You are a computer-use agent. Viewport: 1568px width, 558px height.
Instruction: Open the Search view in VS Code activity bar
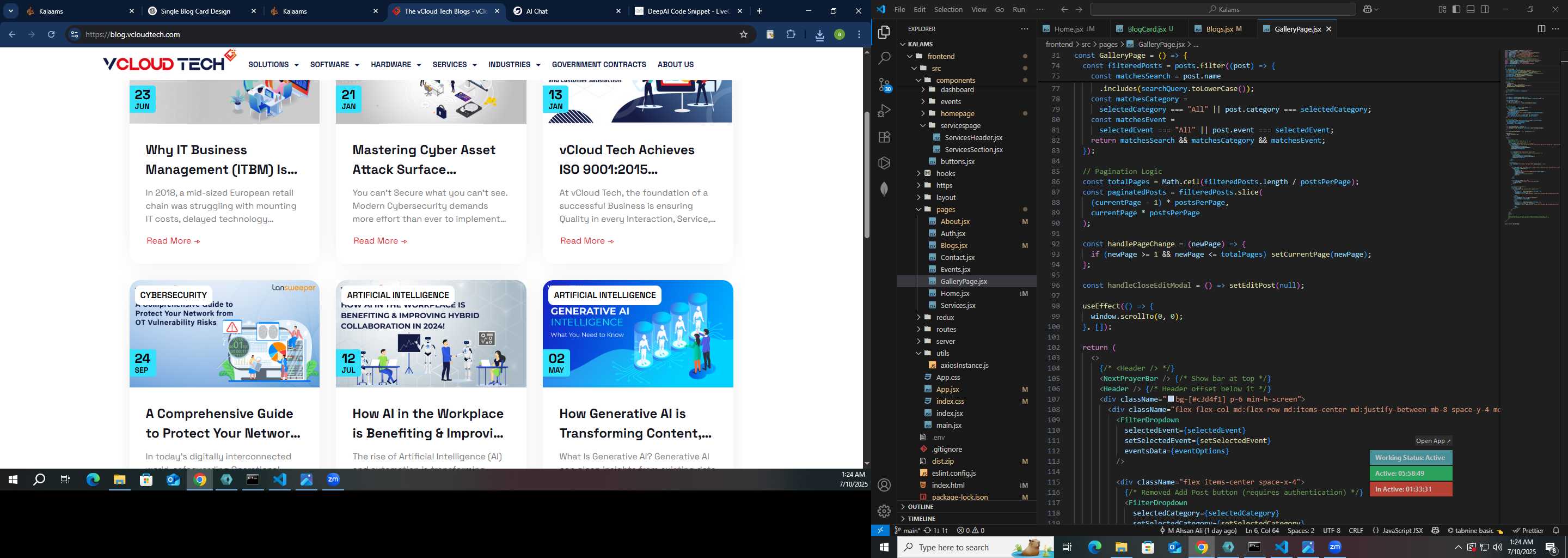[x=884, y=58]
